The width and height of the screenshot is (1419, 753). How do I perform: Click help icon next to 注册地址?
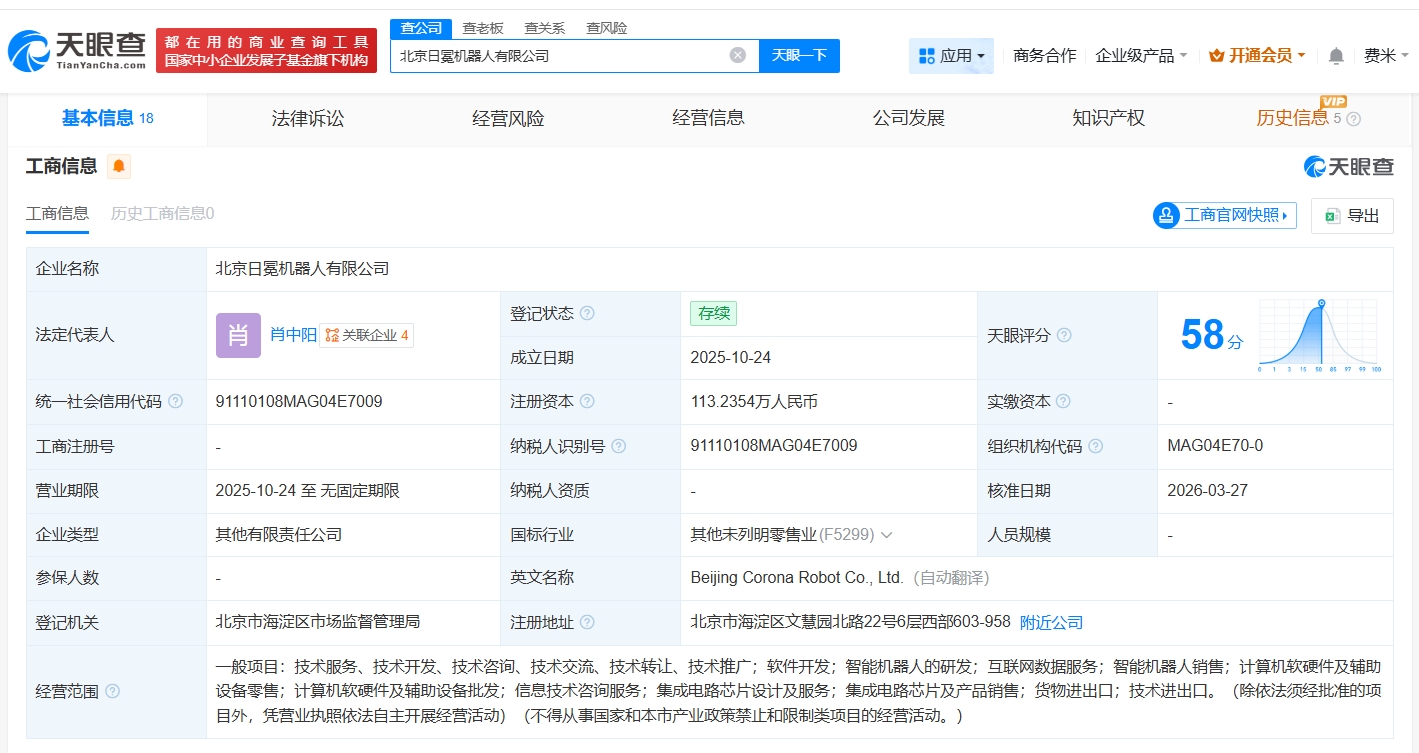[587, 623]
